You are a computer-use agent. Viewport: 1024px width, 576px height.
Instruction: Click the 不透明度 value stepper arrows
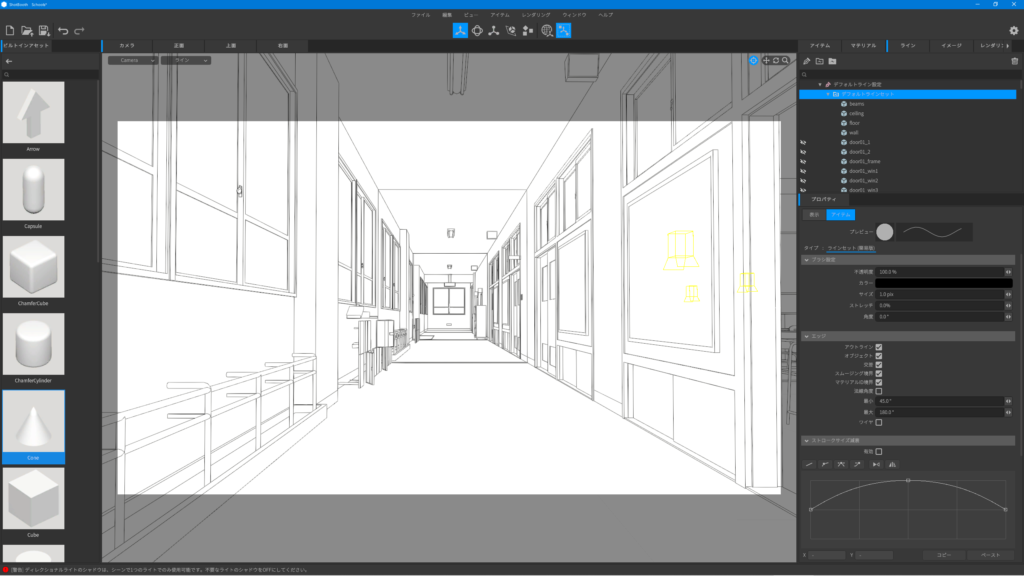tap(1008, 272)
